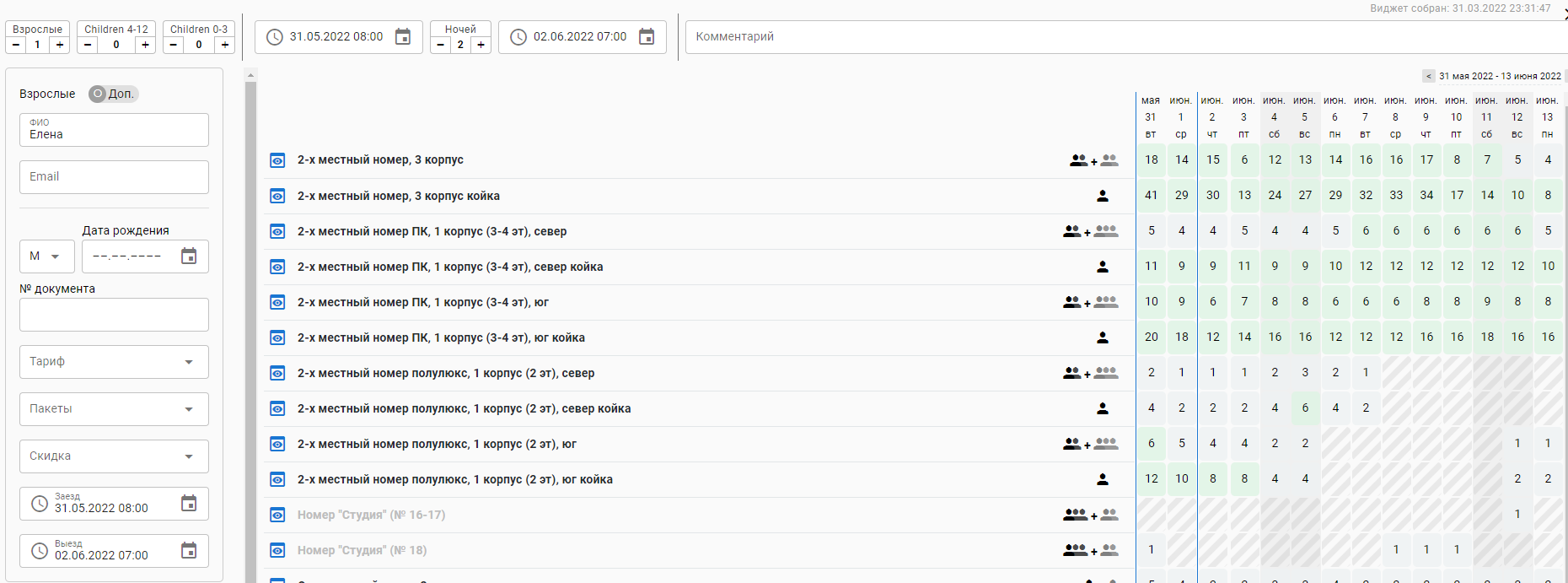Viewport: 1568px width, 583px height.
Task: Open the Тариф dropdown
Action: tap(114, 362)
